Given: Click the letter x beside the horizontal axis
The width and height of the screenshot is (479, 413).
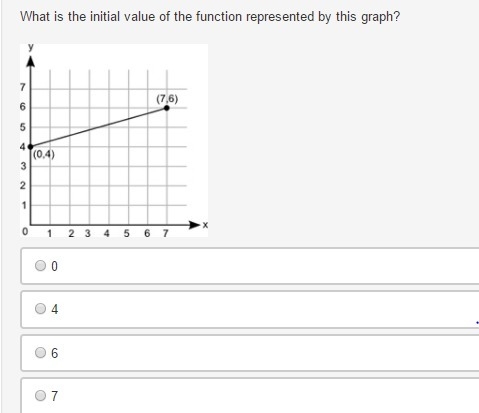Looking at the screenshot, I should point(205,225).
